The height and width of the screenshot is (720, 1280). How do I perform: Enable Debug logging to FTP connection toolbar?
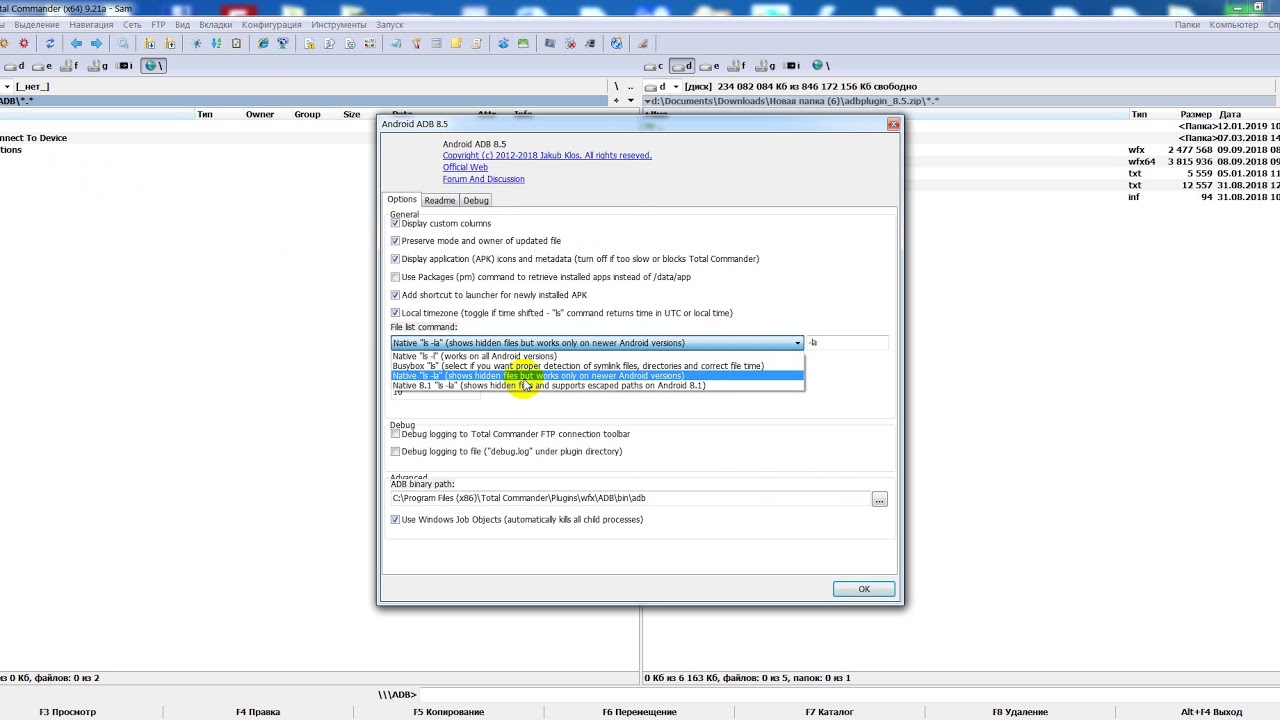(395, 434)
